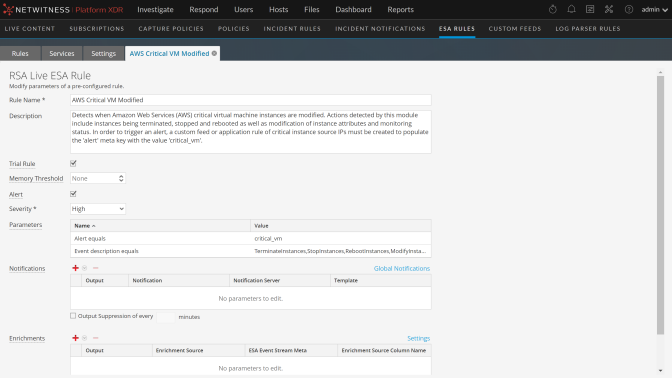Open the Dashboard menu

(353, 9)
